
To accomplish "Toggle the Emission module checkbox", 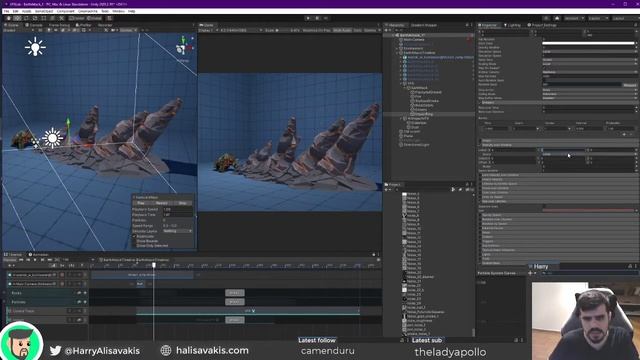I will click(x=480, y=102).
